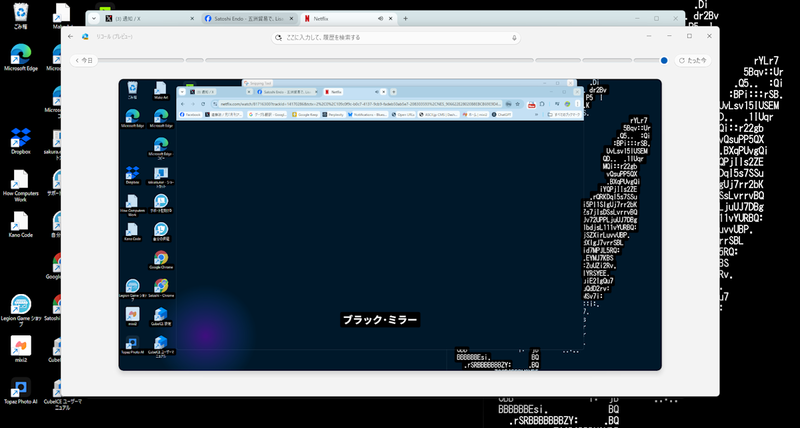800x428 pixels.
Task: Select the Topaz Photo AI desktop shortcut
Action: 21,392
